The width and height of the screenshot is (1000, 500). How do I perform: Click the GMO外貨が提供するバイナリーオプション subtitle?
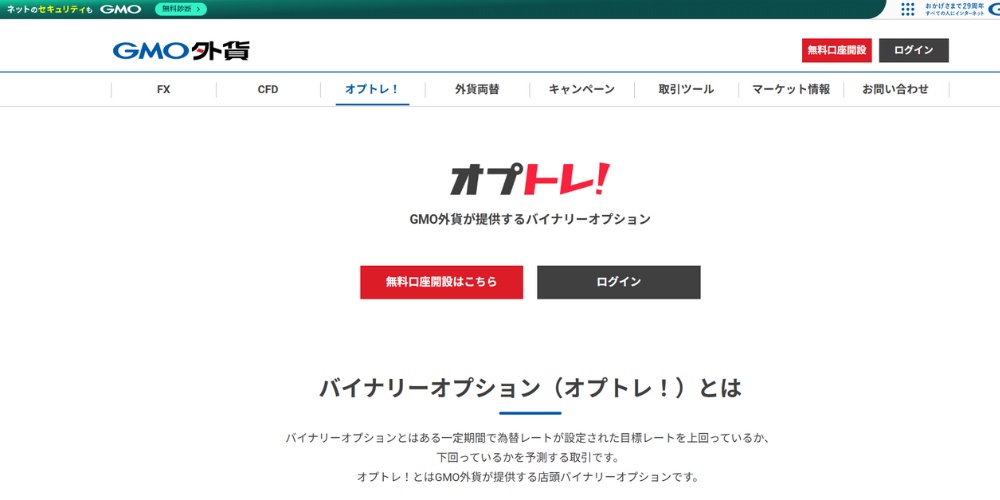coord(530,219)
